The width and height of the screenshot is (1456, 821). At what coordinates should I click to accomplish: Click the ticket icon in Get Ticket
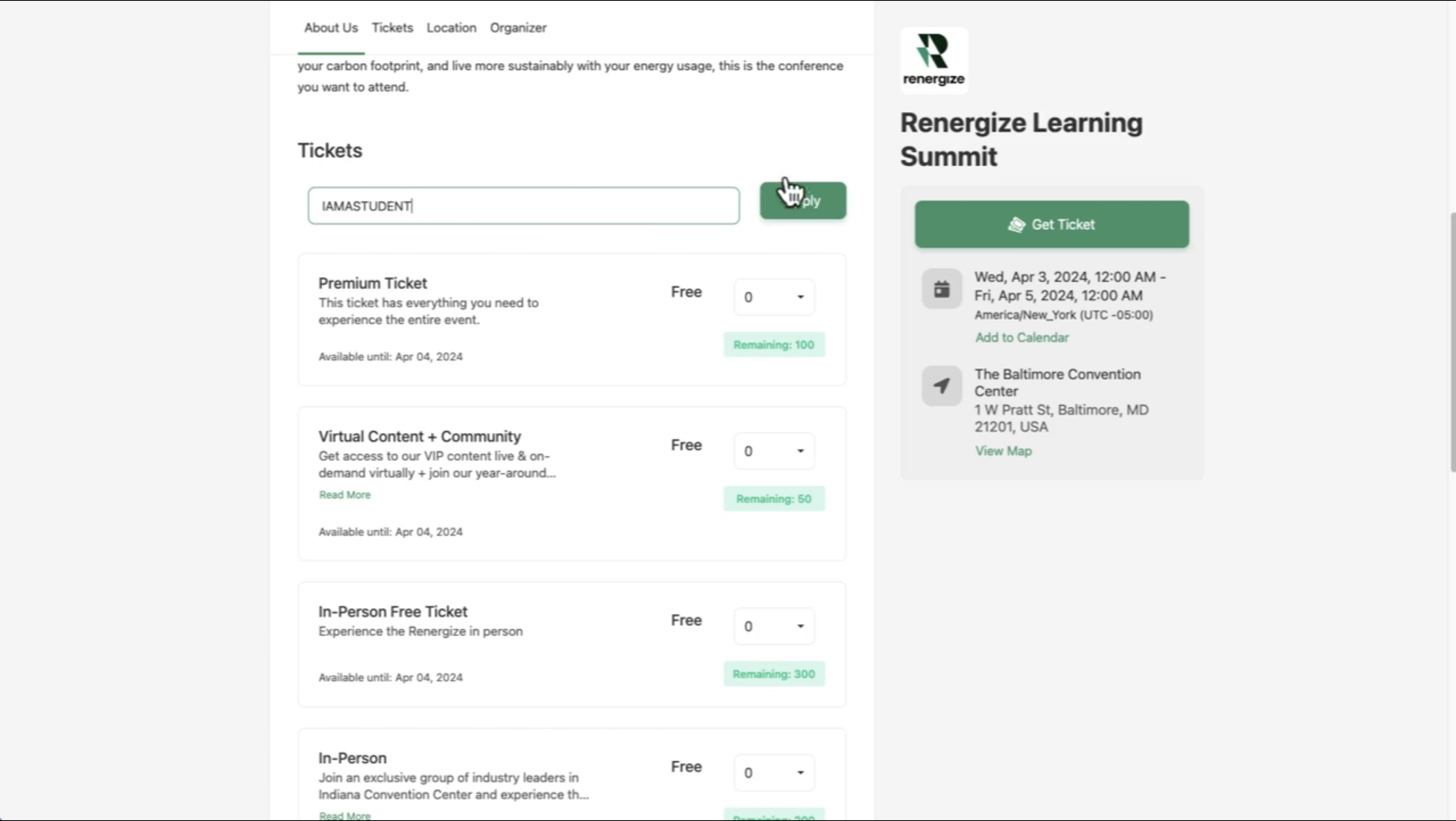[x=1016, y=224]
